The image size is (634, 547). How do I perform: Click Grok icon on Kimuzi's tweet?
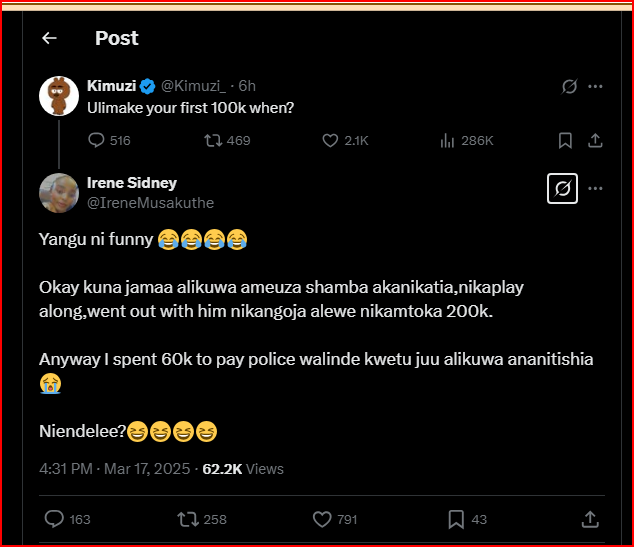(569, 87)
